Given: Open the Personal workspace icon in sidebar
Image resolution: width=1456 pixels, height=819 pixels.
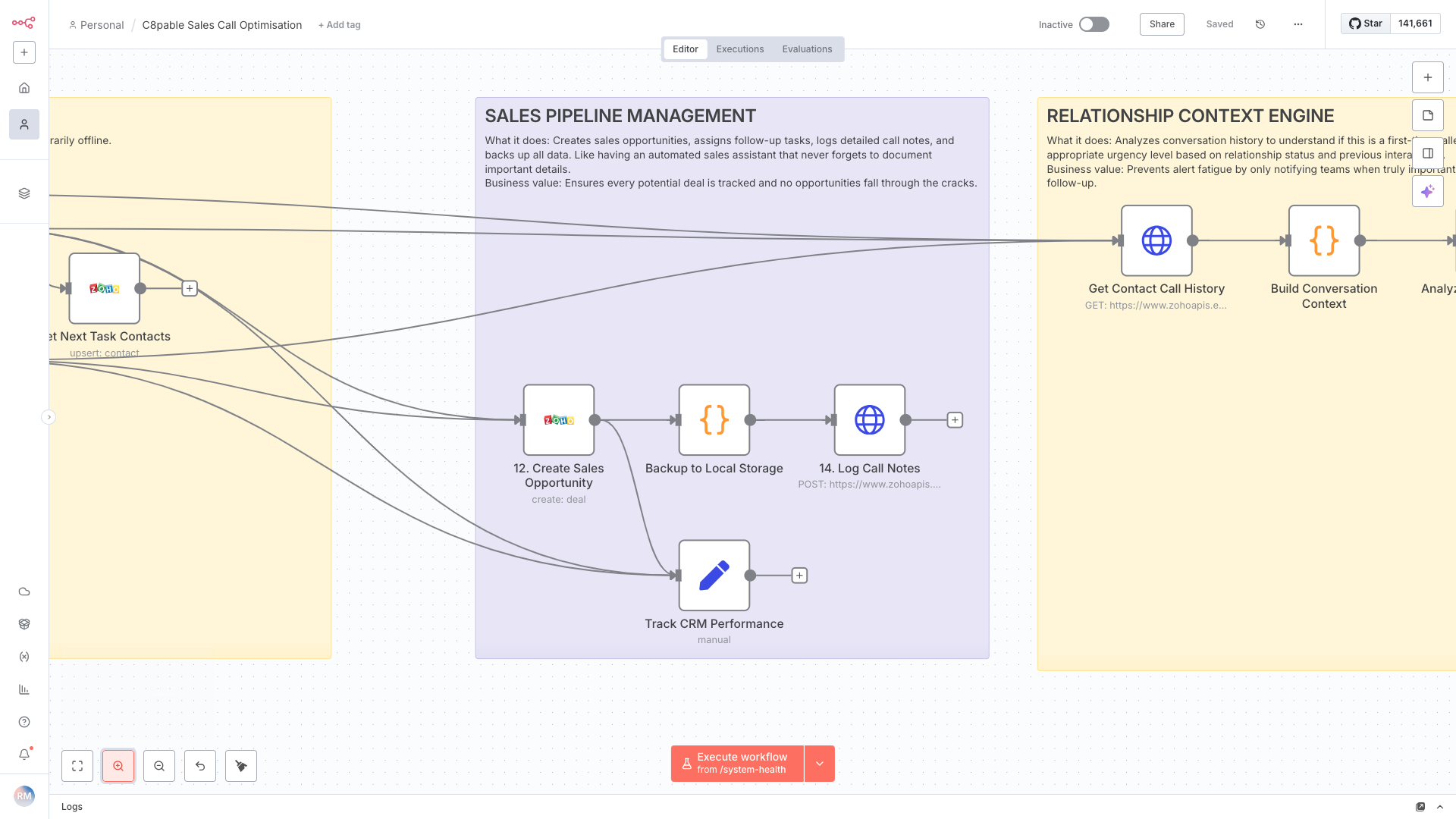Looking at the screenshot, I should pos(24,124).
